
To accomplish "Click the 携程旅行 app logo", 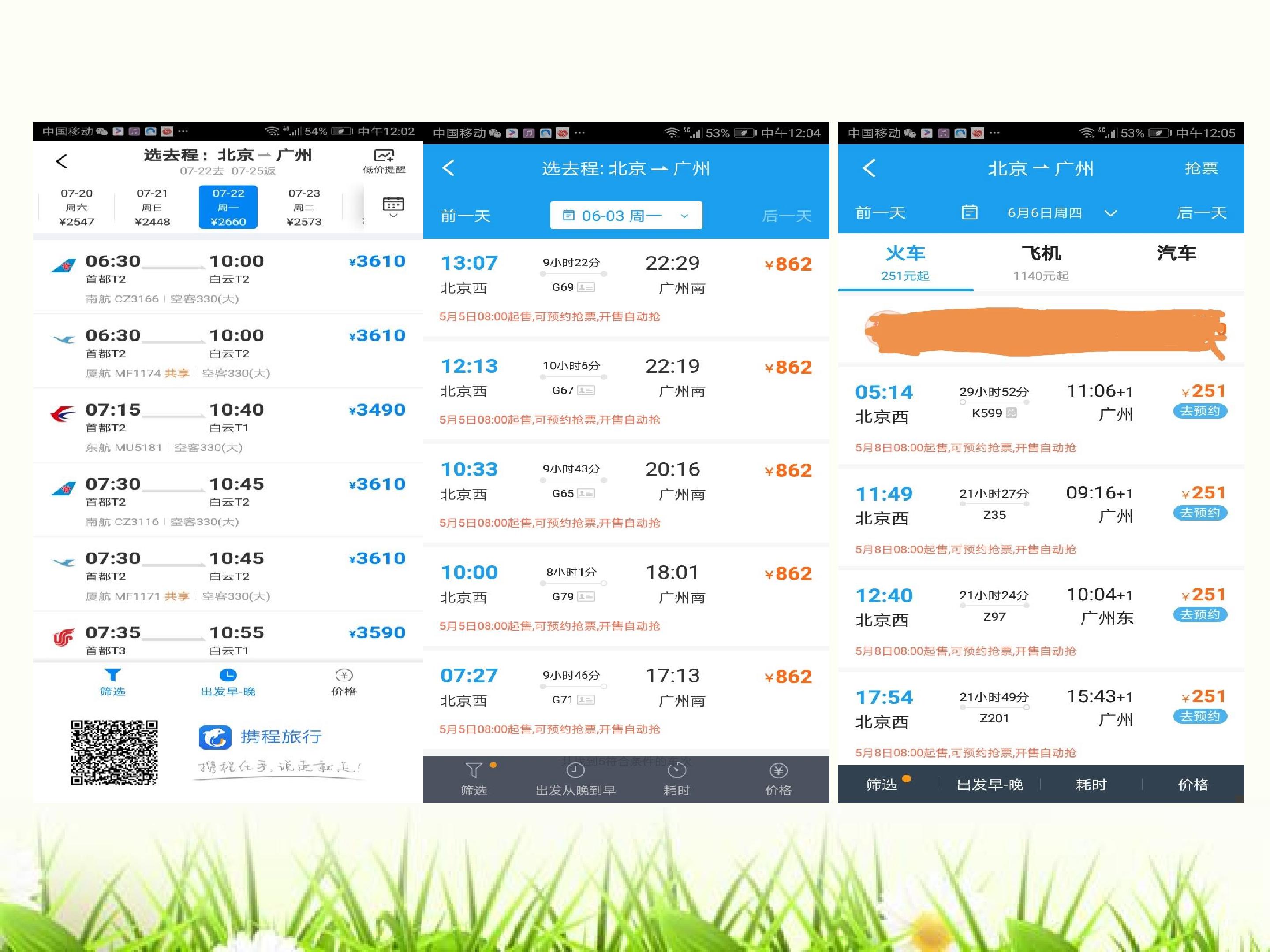I will point(215,737).
